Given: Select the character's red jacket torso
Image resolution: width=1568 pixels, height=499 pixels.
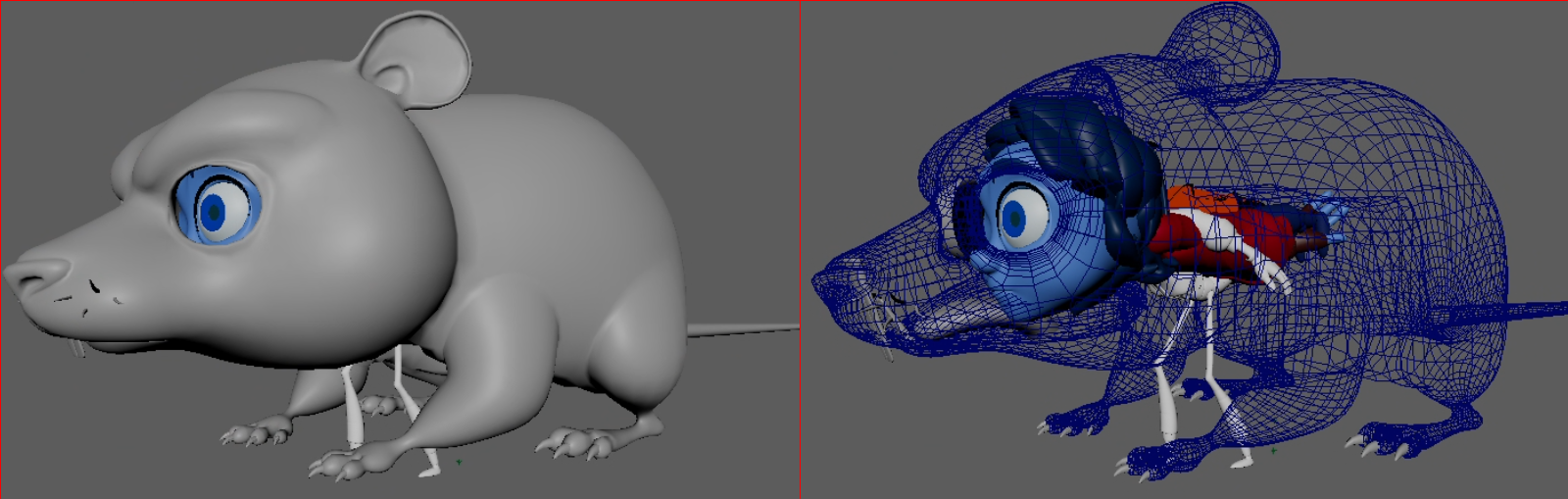Looking at the screenshot, I should tap(1205, 235).
